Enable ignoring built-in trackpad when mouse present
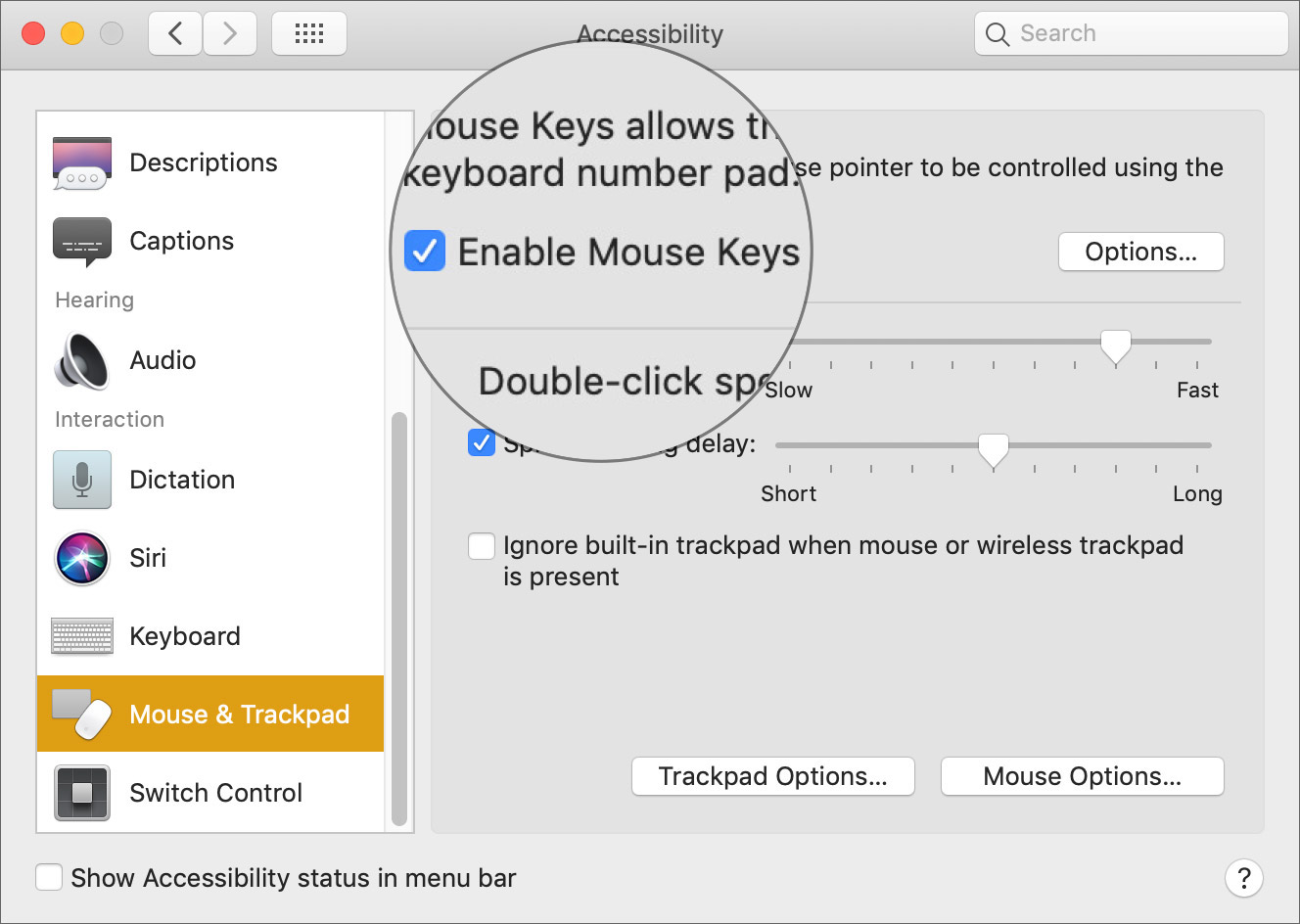 pos(482,545)
